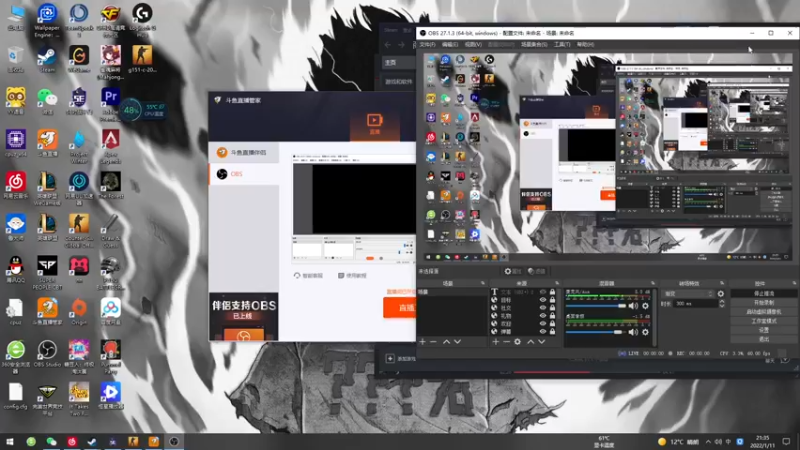Image resolution: width=800 pixels, height=450 pixels.
Task: Pop out the Sources dock
Action: point(557,283)
